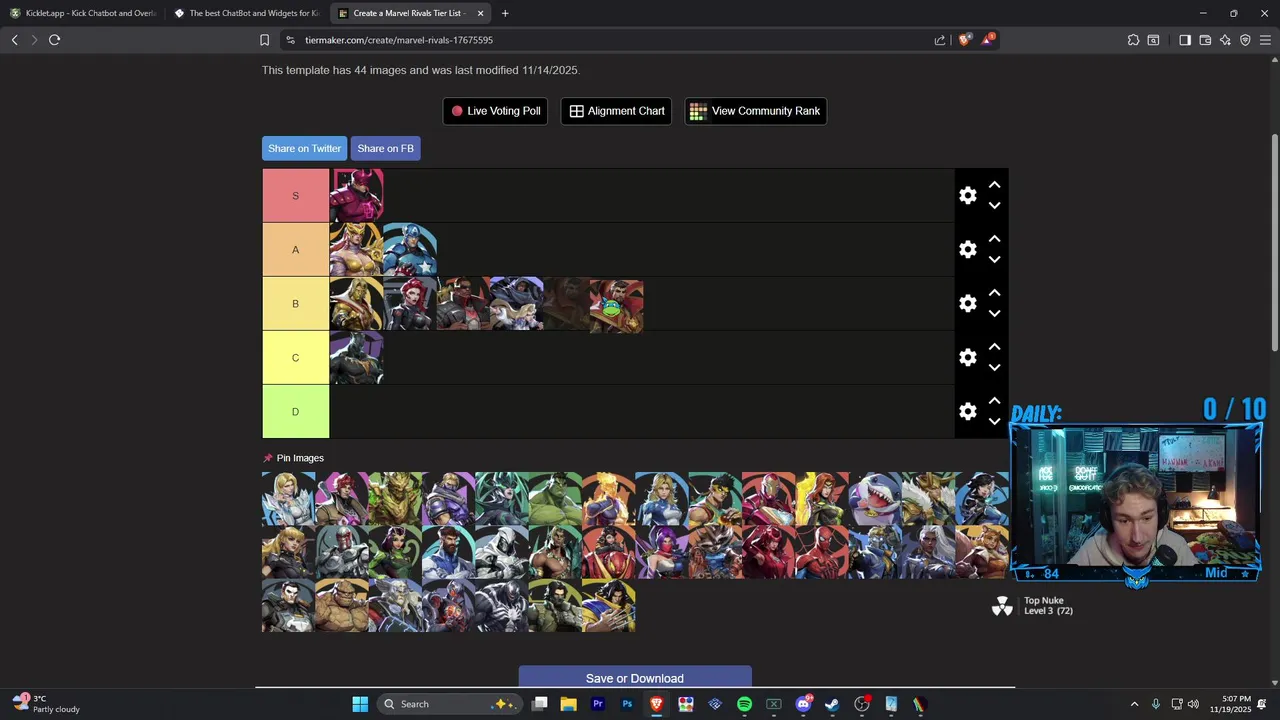Move D tier row down with chevron
The height and width of the screenshot is (720, 1280).
tap(994, 422)
